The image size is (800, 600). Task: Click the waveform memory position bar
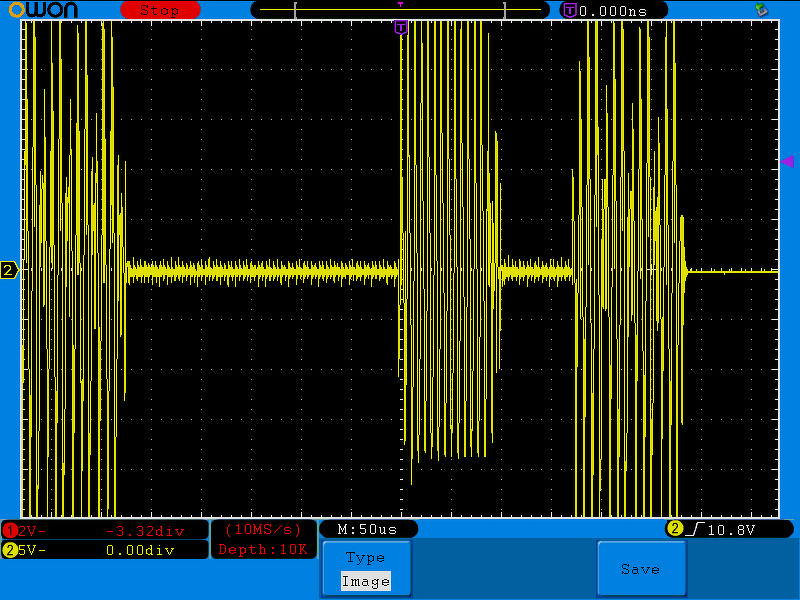(x=401, y=10)
